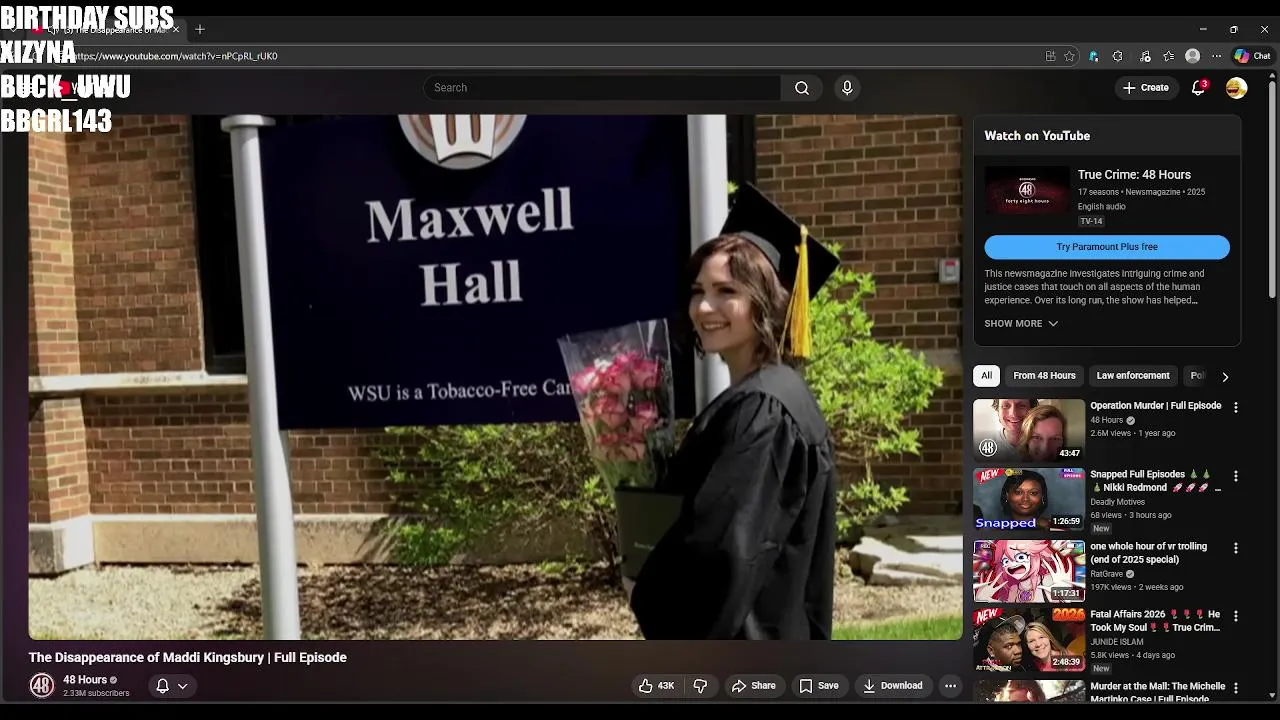Click the browser address bar URL

175,56
